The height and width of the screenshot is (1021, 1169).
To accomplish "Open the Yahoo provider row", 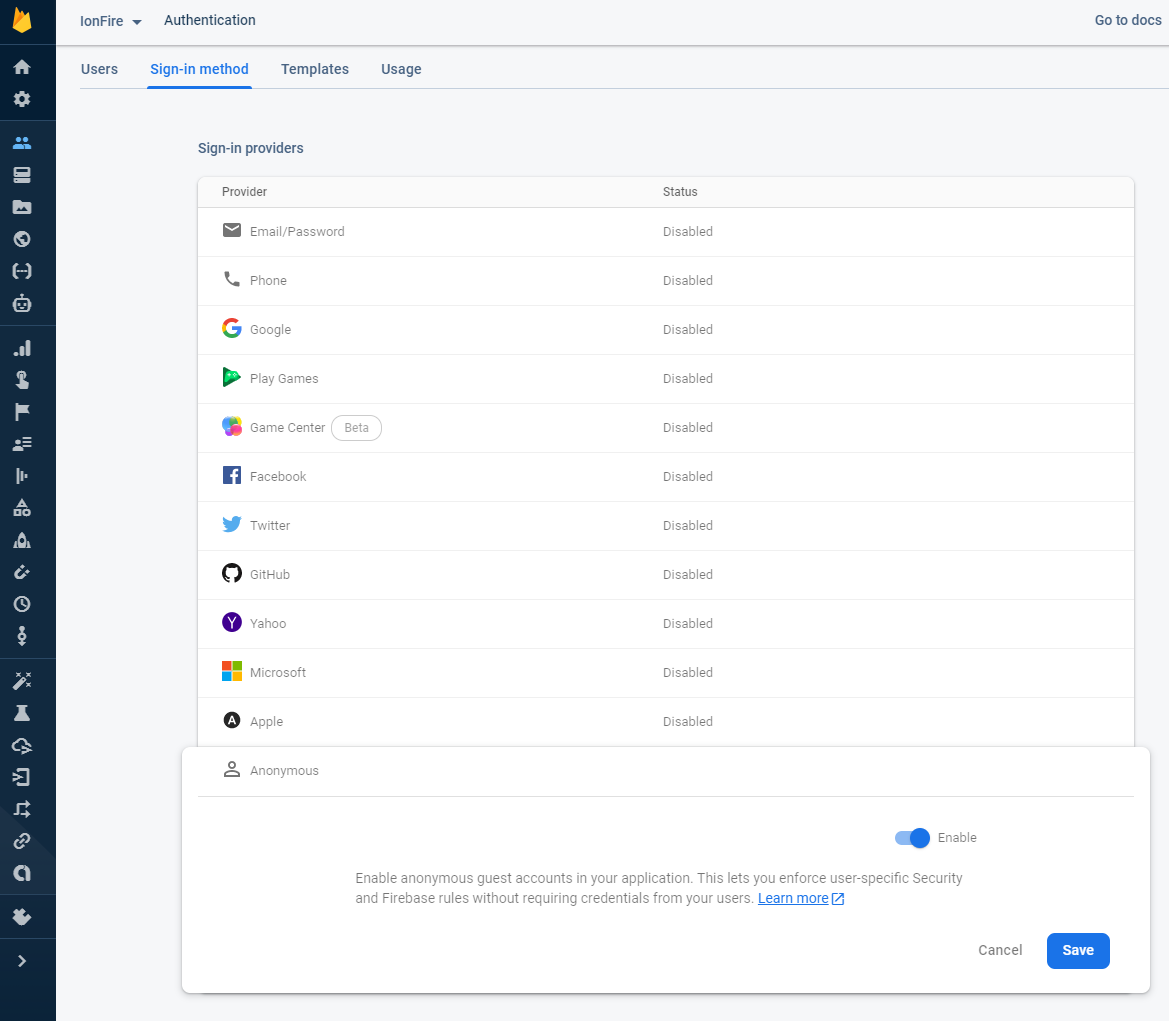I will pyautogui.click(x=666, y=624).
